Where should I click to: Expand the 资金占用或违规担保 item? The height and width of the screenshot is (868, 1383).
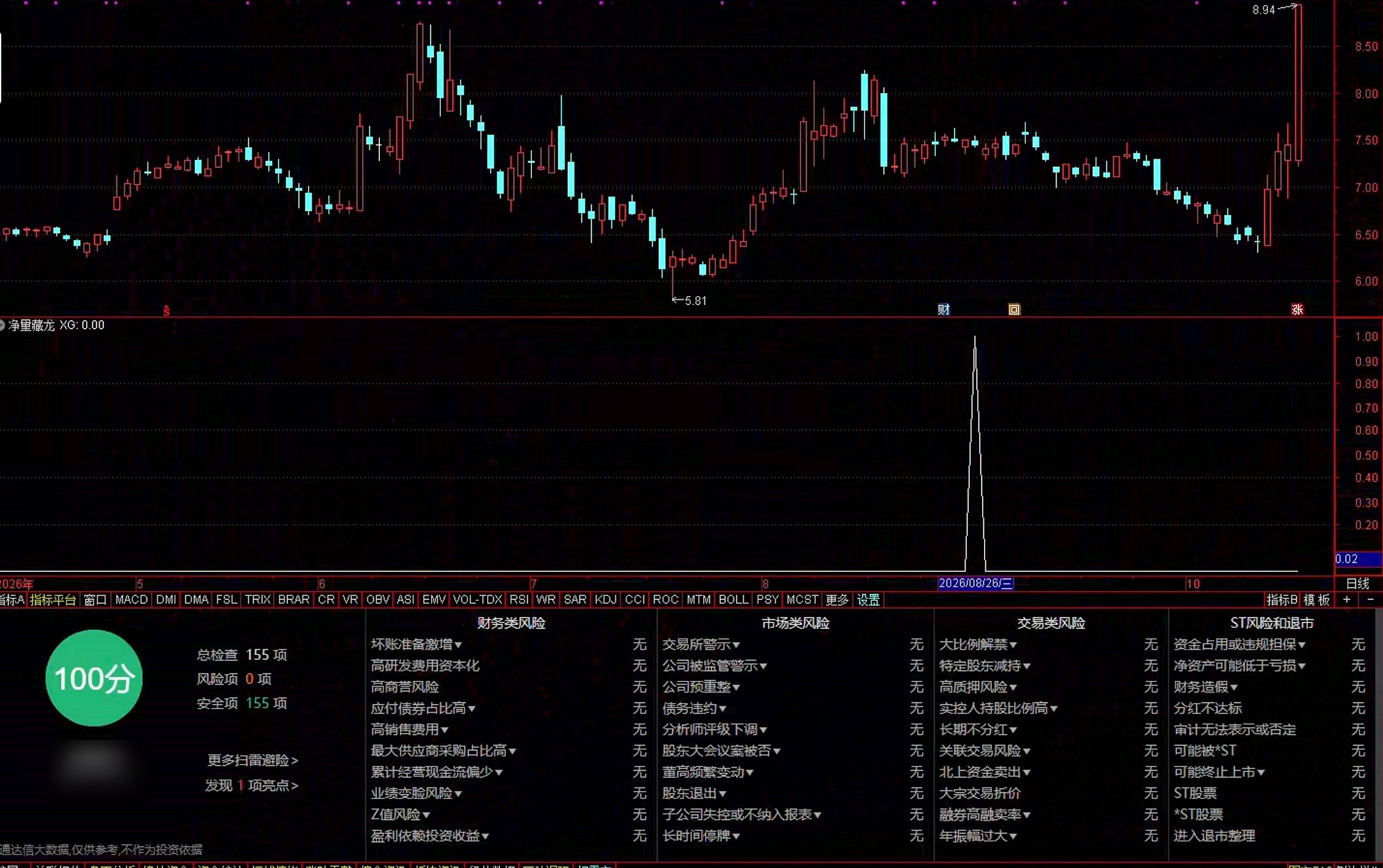(1240, 645)
